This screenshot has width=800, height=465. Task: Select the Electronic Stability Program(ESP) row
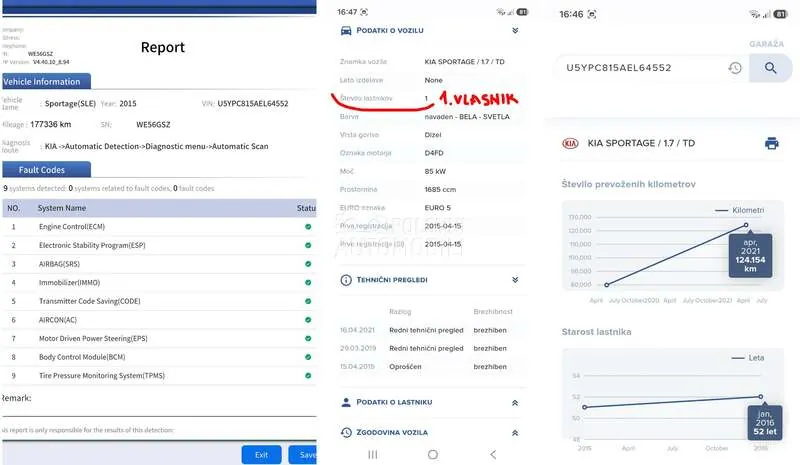[x=159, y=245]
